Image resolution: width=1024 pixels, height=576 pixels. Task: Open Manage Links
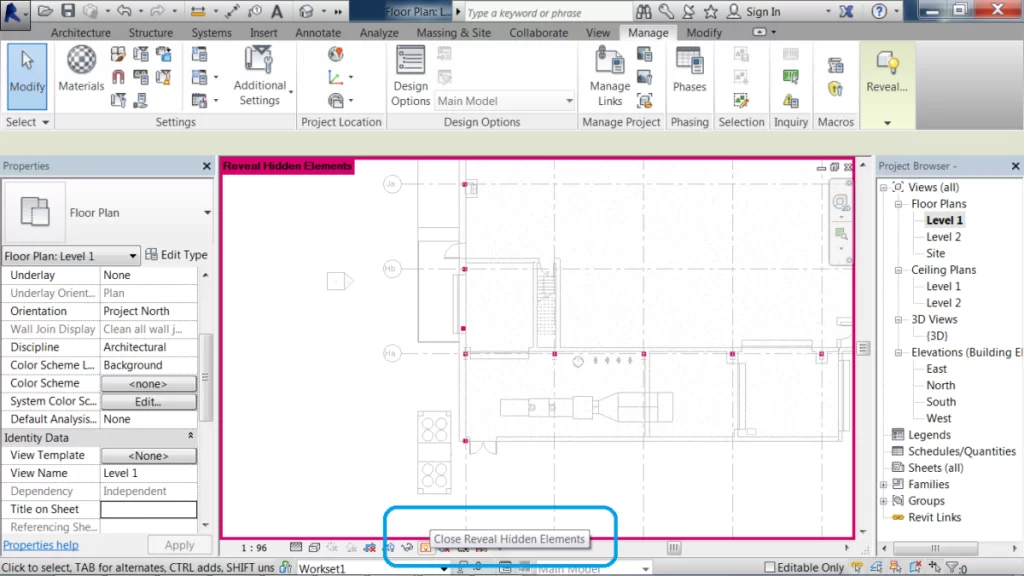coord(609,75)
